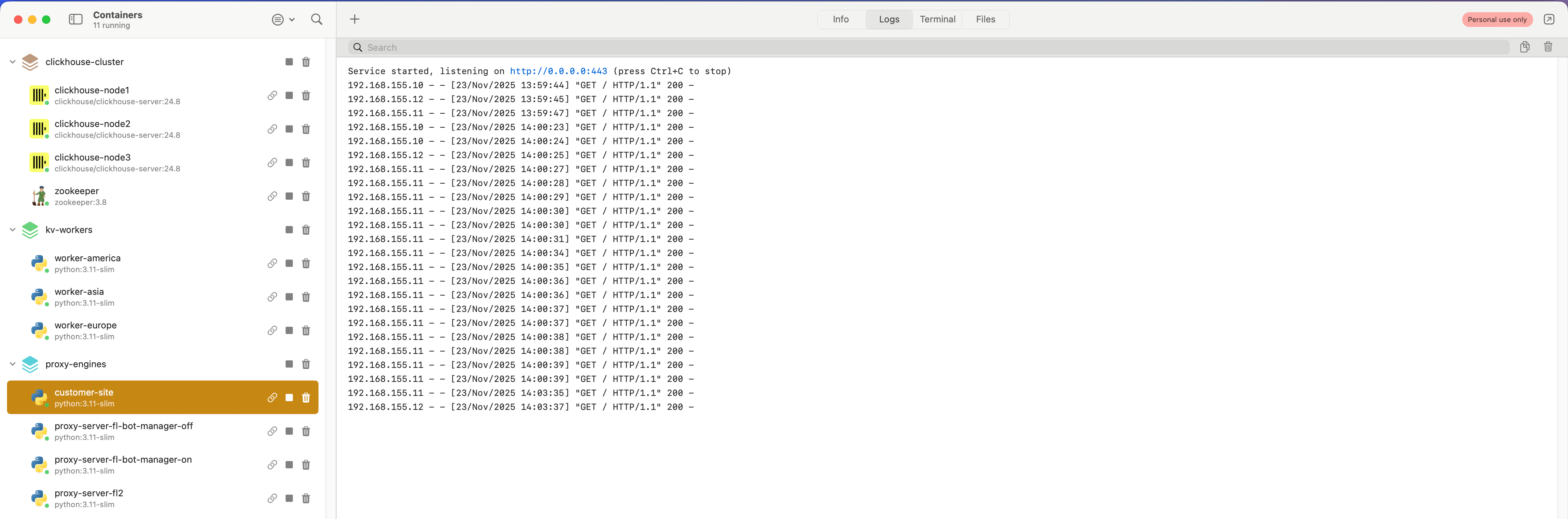Viewport: 1568px width, 519px height.
Task: Create a new container with the plus button
Action: [x=355, y=19]
